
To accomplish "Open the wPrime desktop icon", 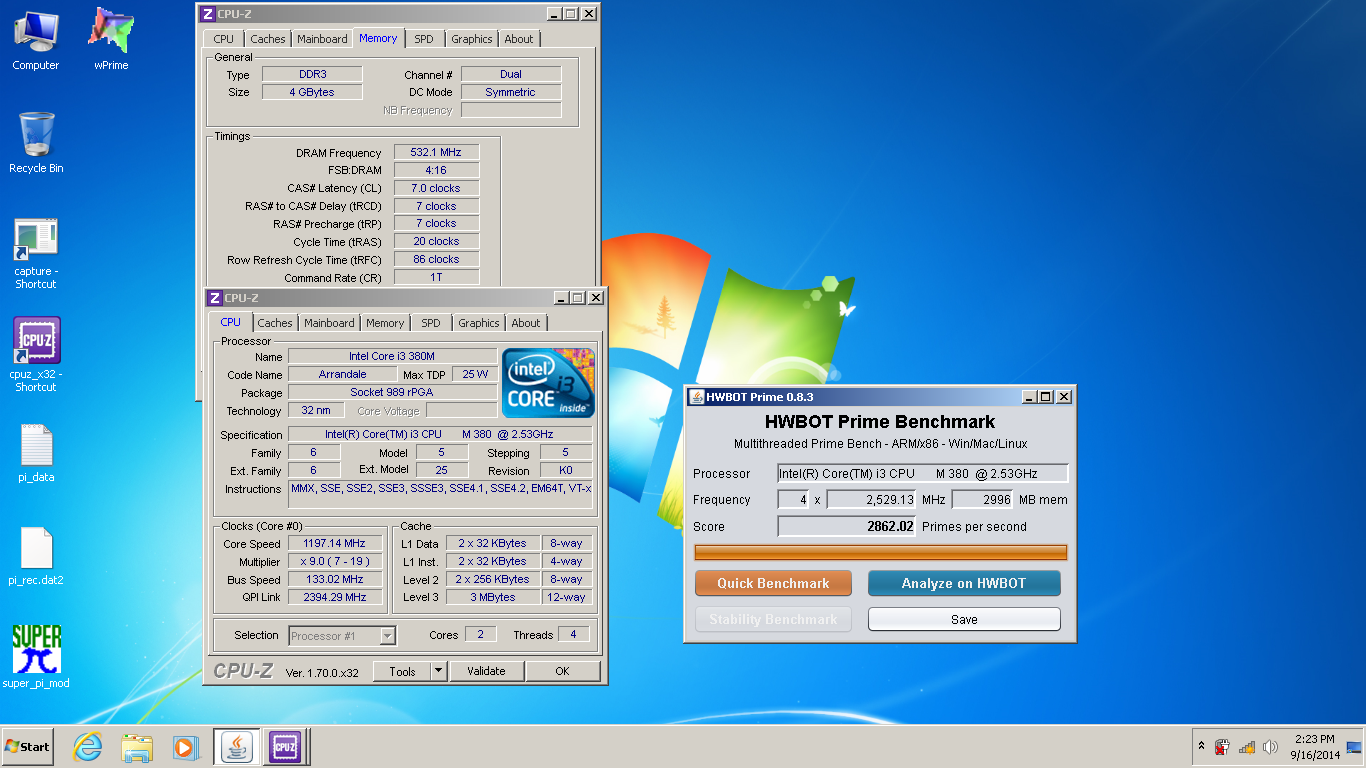I will (111, 40).
